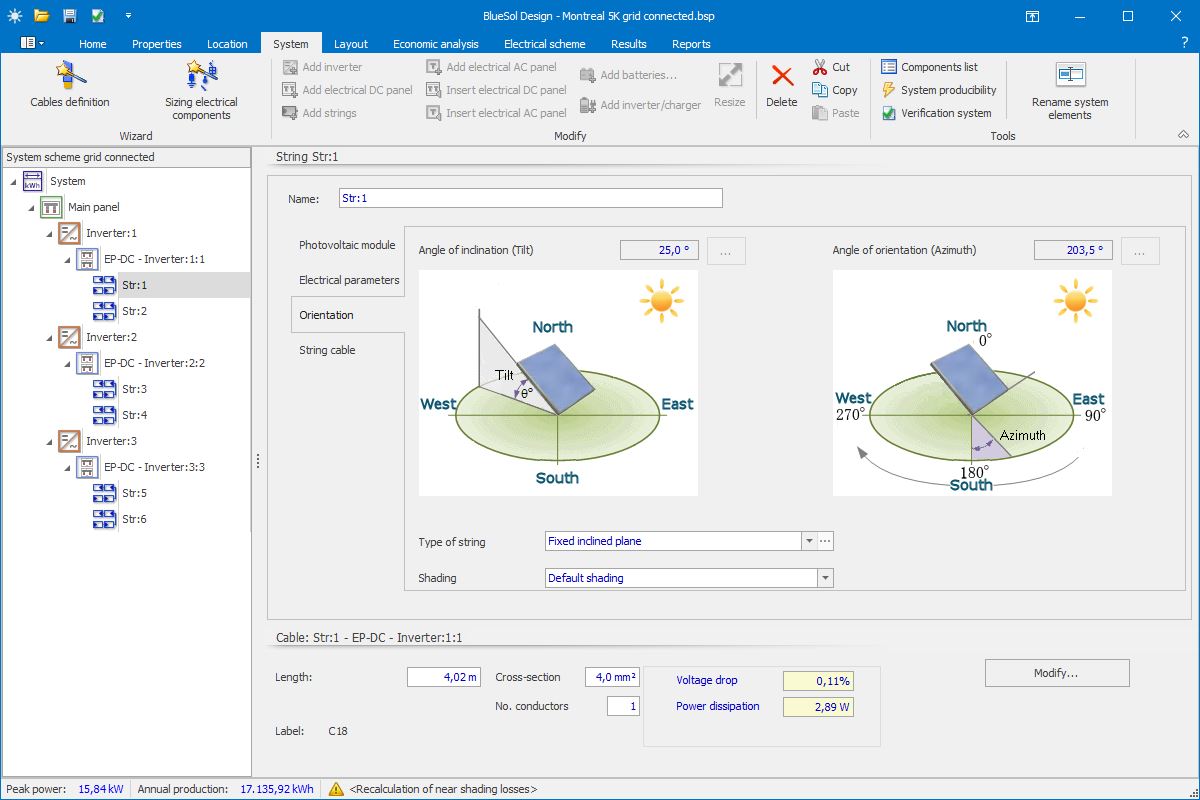Click Rename system elements tool
This screenshot has width=1200, height=800.
1070,91
